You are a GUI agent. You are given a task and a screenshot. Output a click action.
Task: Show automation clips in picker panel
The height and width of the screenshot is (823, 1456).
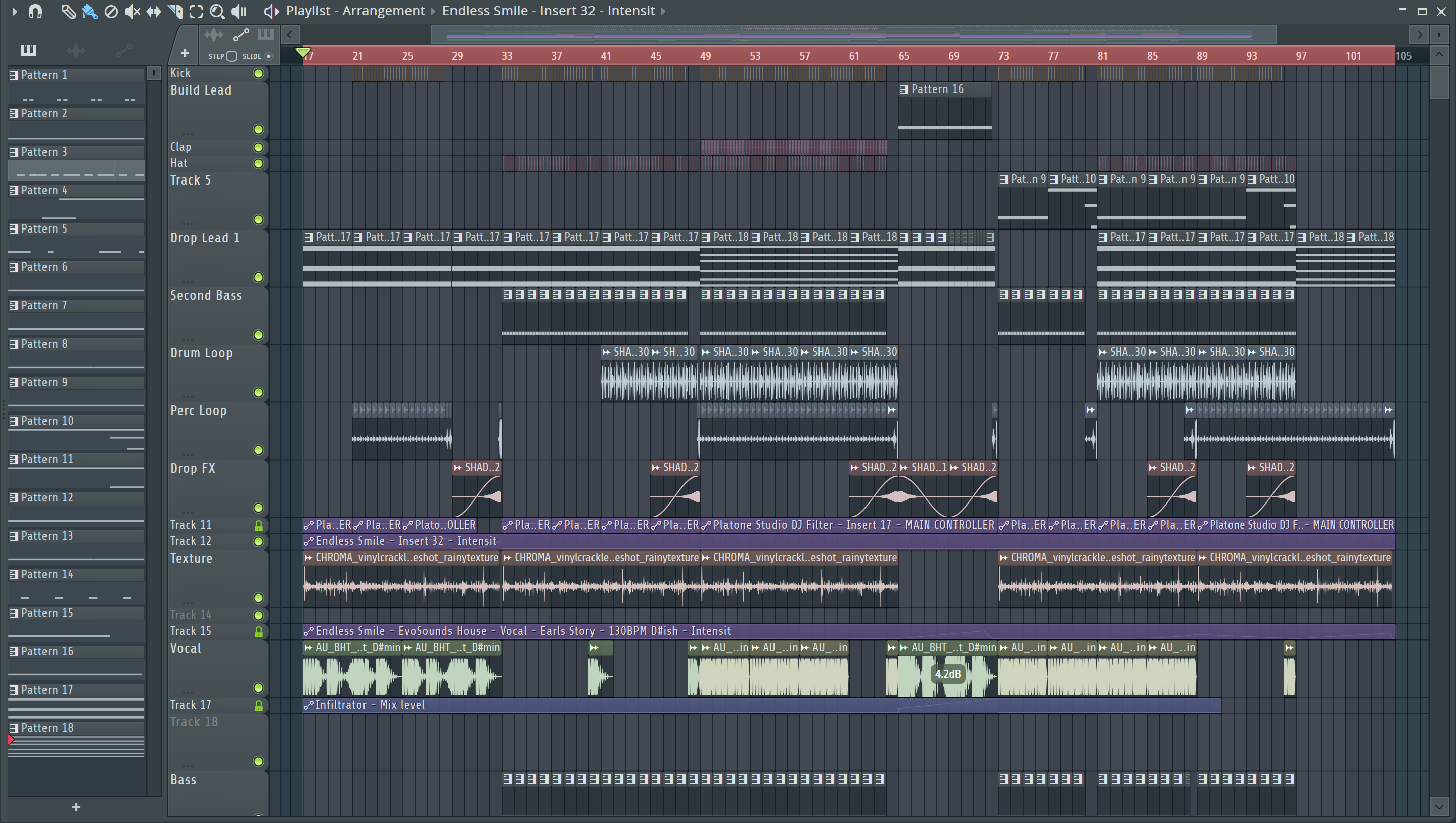point(124,51)
